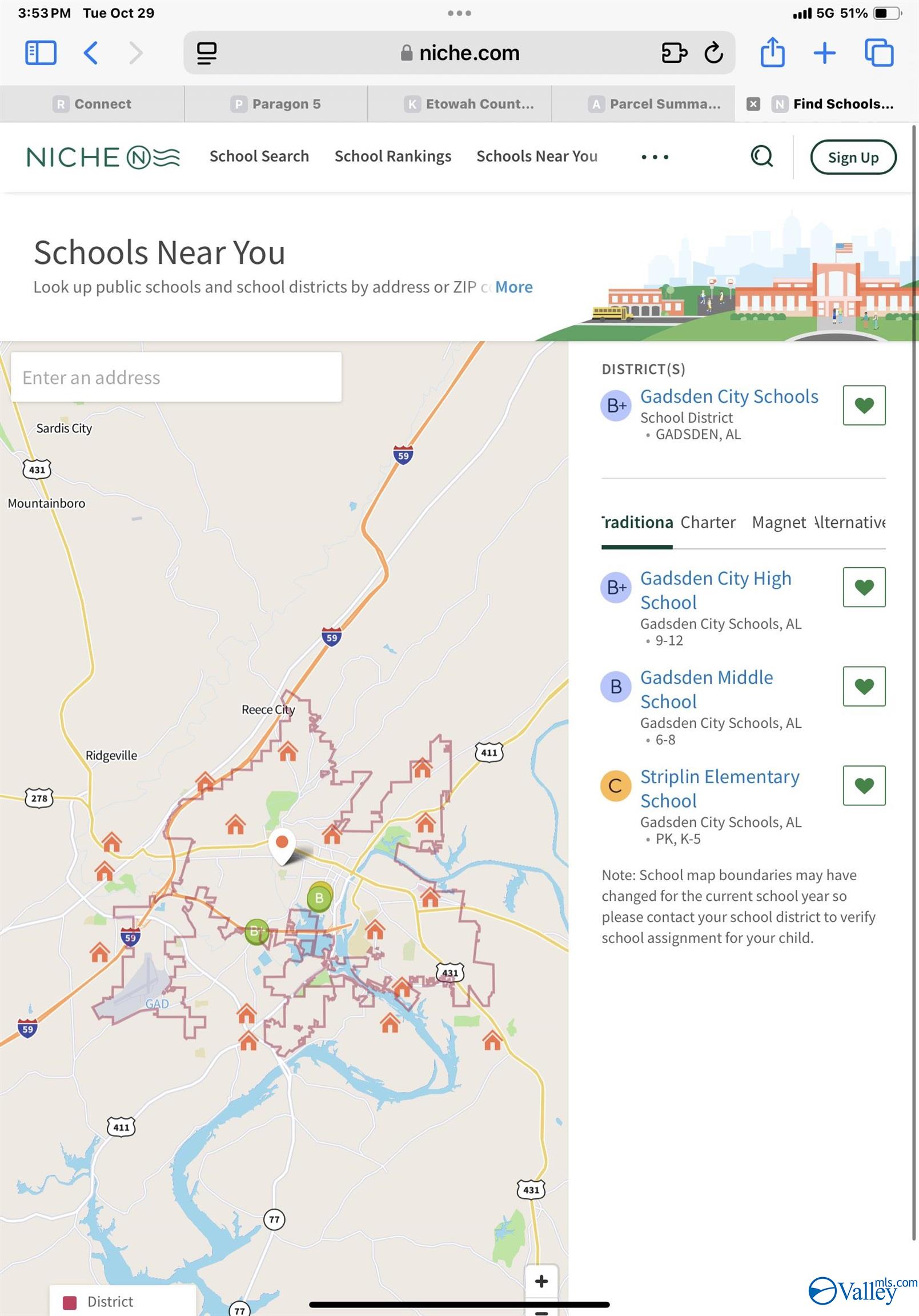Open Striplin Elementary School link
919x1316 pixels.
(x=720, y=789)
